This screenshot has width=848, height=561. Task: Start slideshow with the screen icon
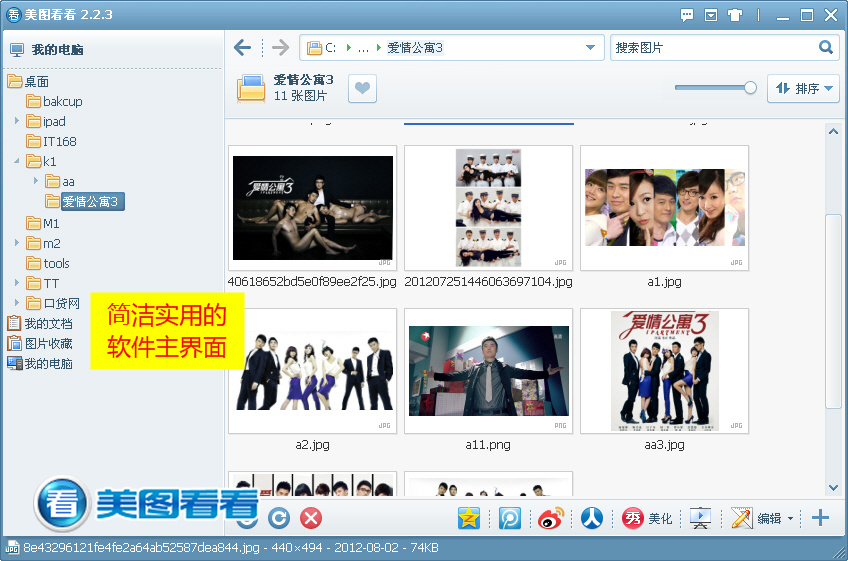tap(700, 518)
